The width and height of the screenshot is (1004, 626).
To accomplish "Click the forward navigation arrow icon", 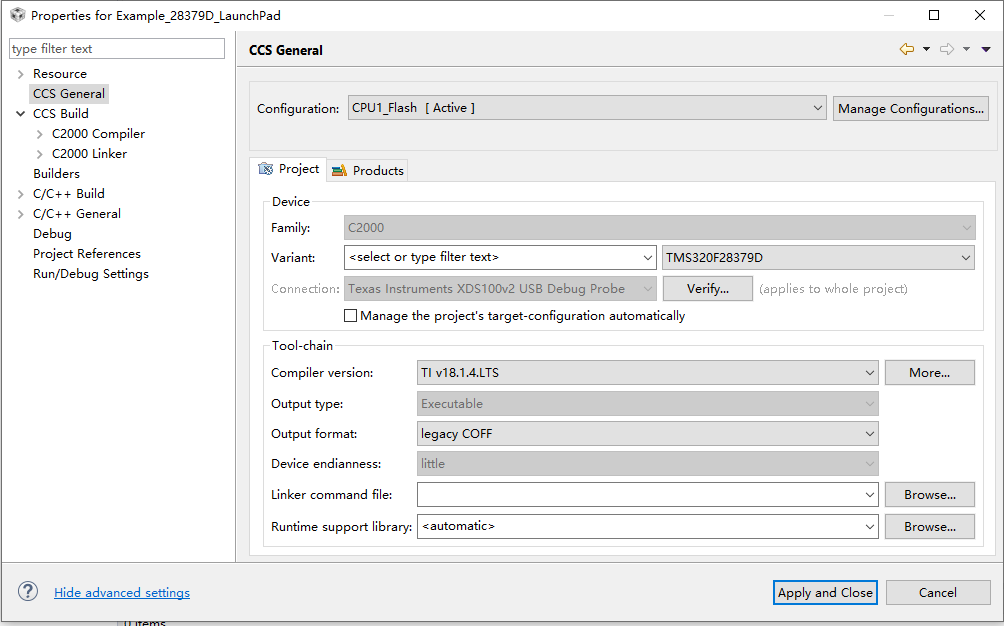I will click(x=947, y=49).
